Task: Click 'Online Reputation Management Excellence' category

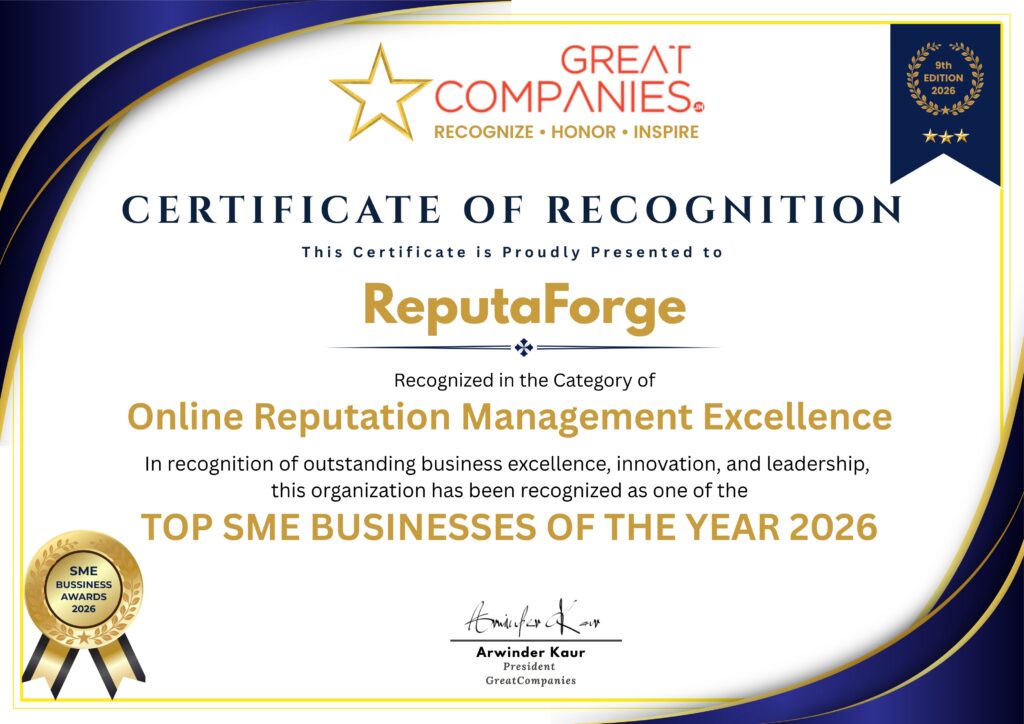Action: tap(509, 417)
